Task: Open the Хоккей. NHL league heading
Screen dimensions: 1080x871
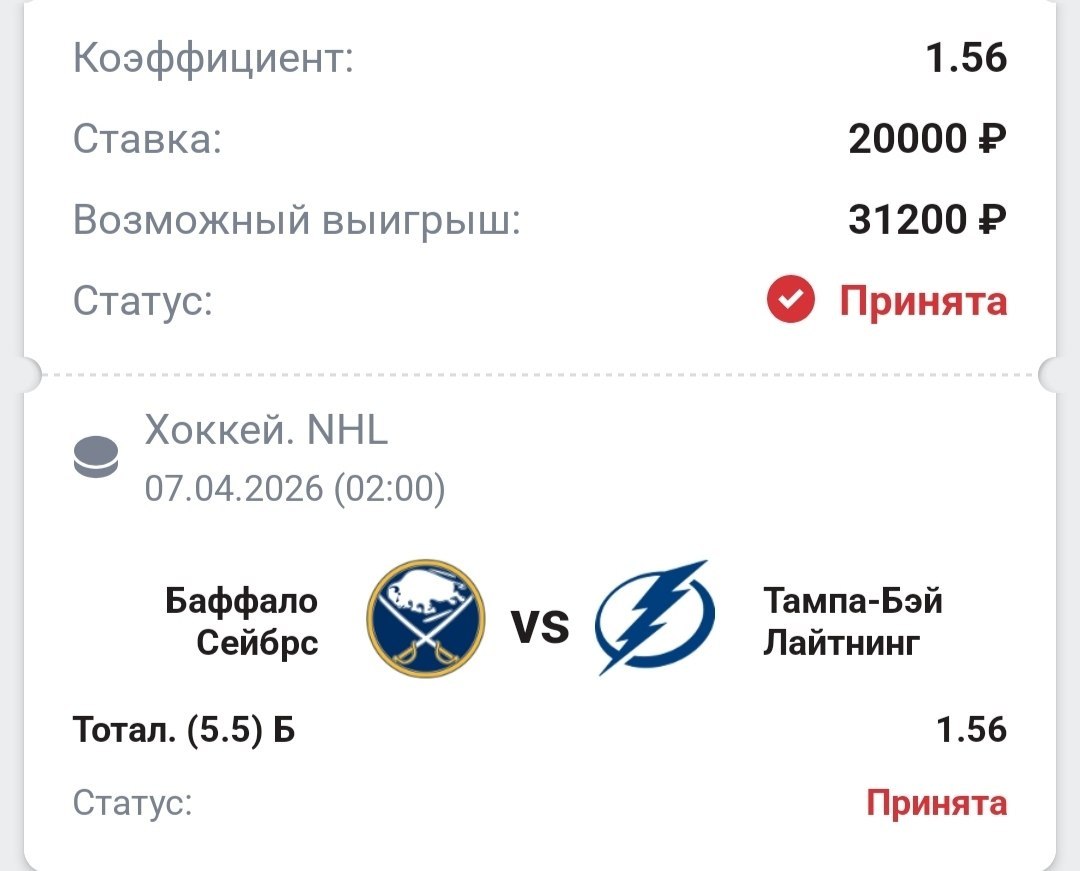Action: pyautogui.click(x=266, y=431)
